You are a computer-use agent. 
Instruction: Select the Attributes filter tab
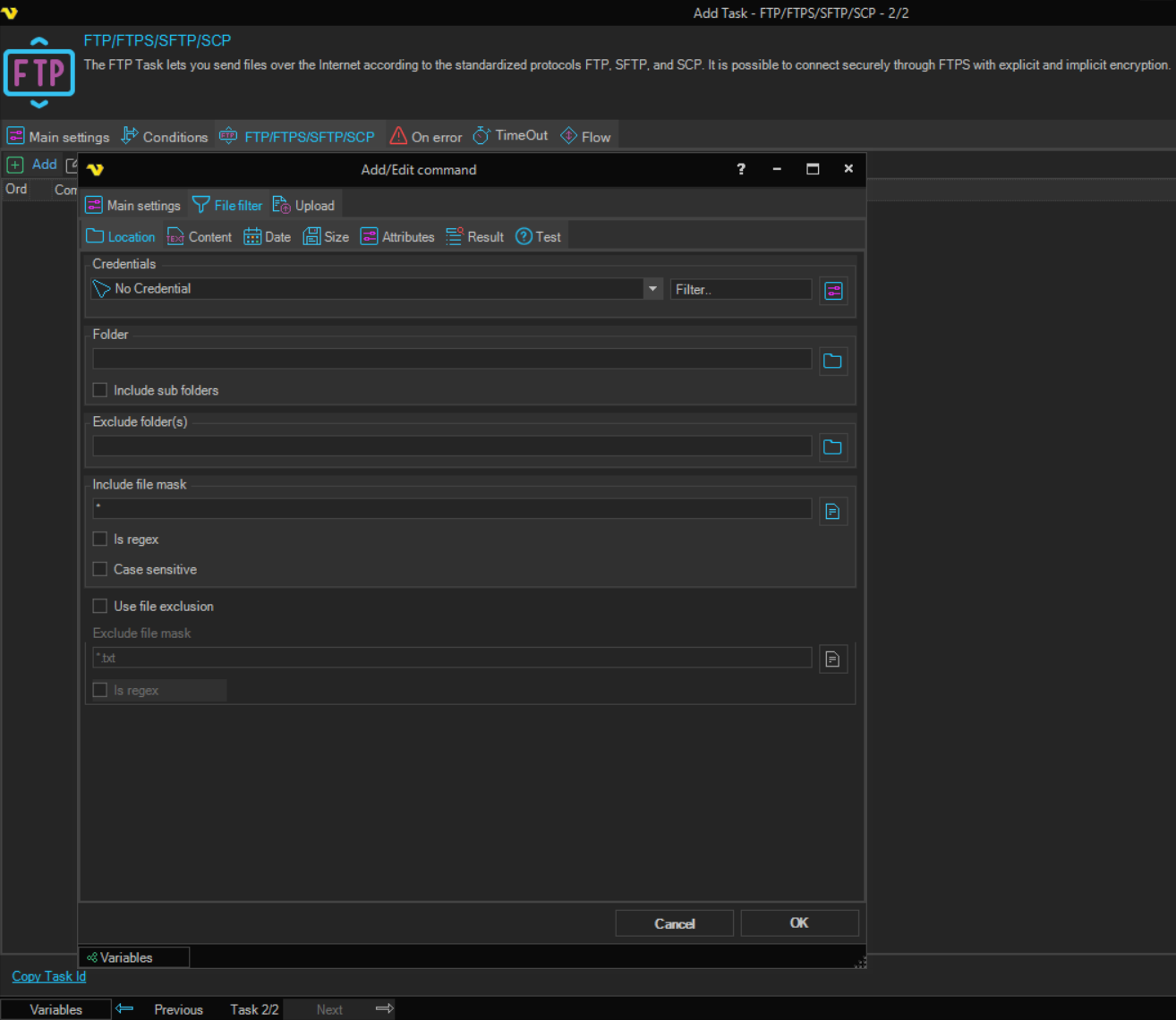click(397, 237)
